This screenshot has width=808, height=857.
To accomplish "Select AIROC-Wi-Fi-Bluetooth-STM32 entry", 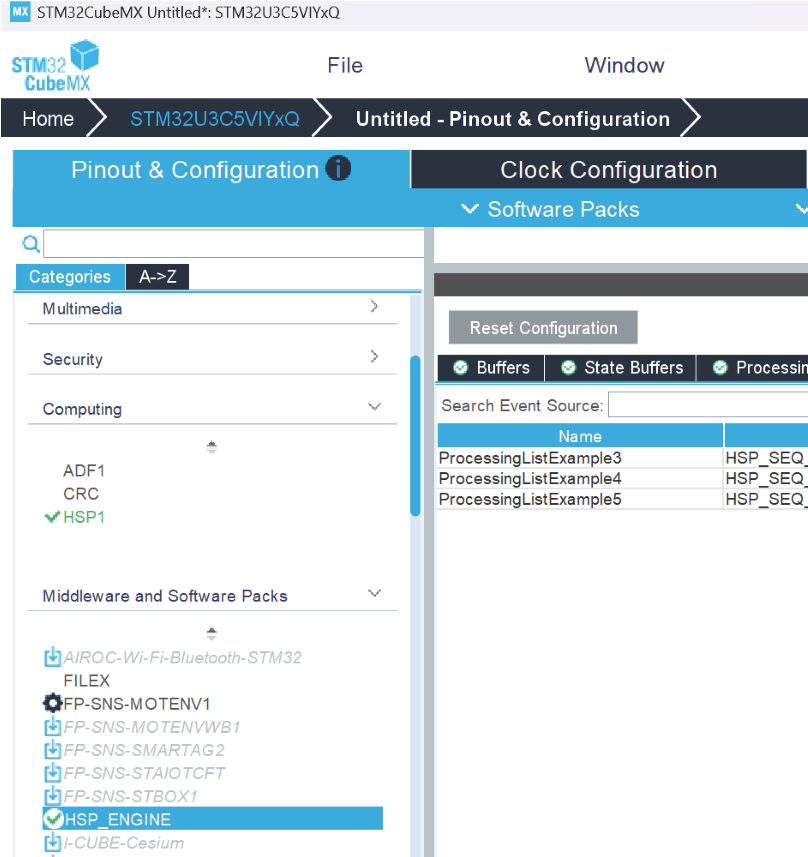I will (182, 657).
